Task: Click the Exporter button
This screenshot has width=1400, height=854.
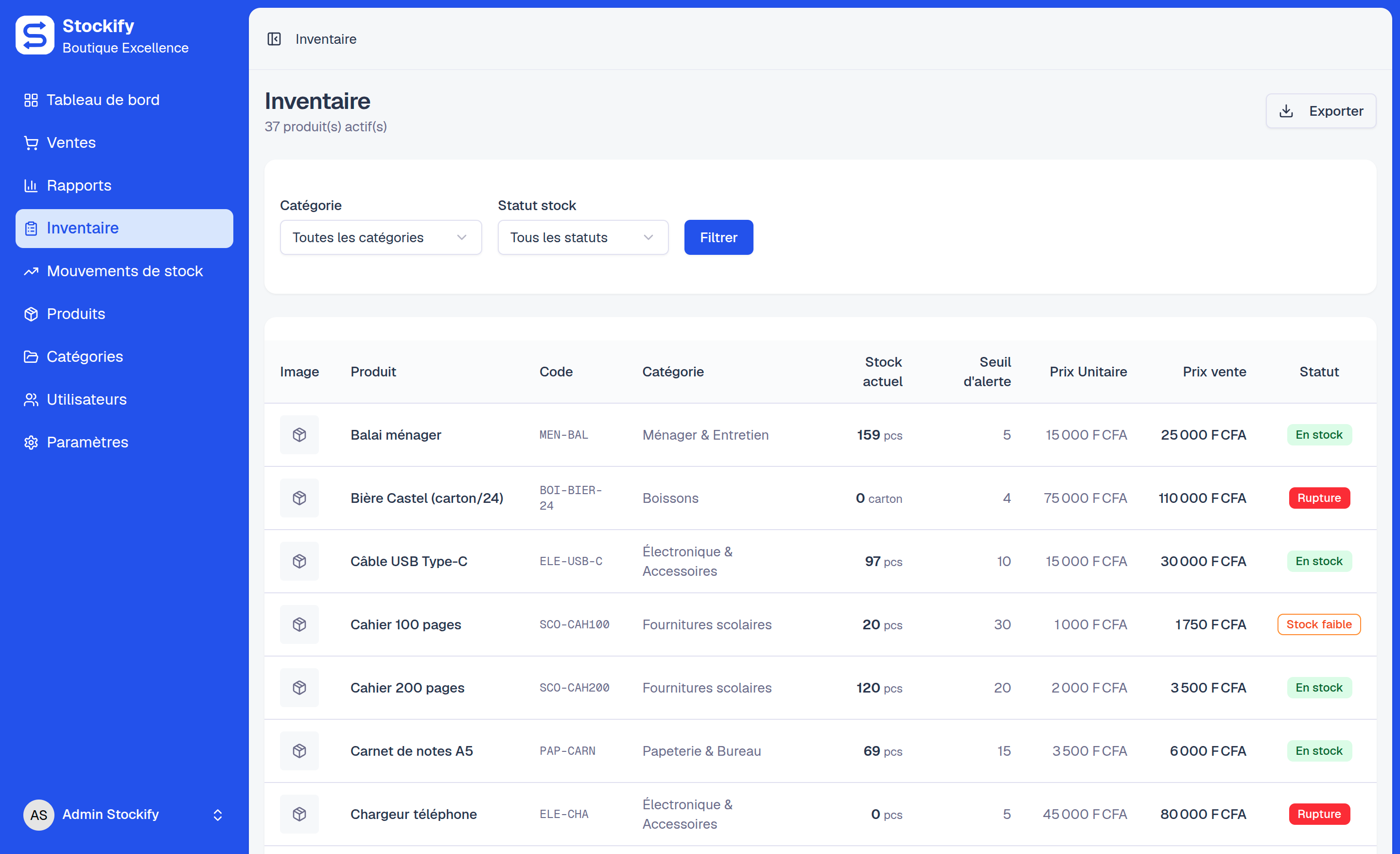Action: click(1320, 111)
